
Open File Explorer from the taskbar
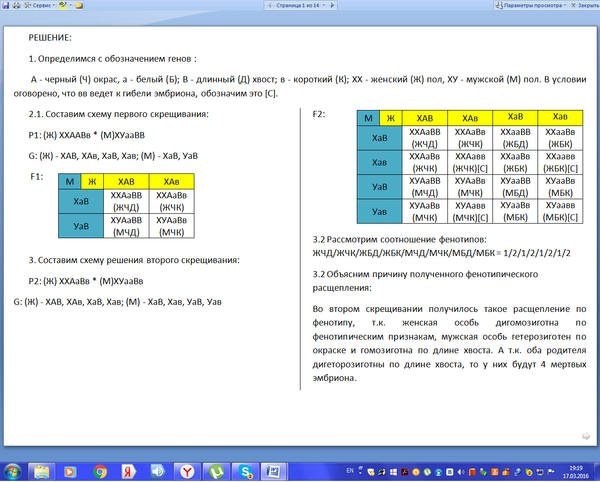[x=42, y=470]
